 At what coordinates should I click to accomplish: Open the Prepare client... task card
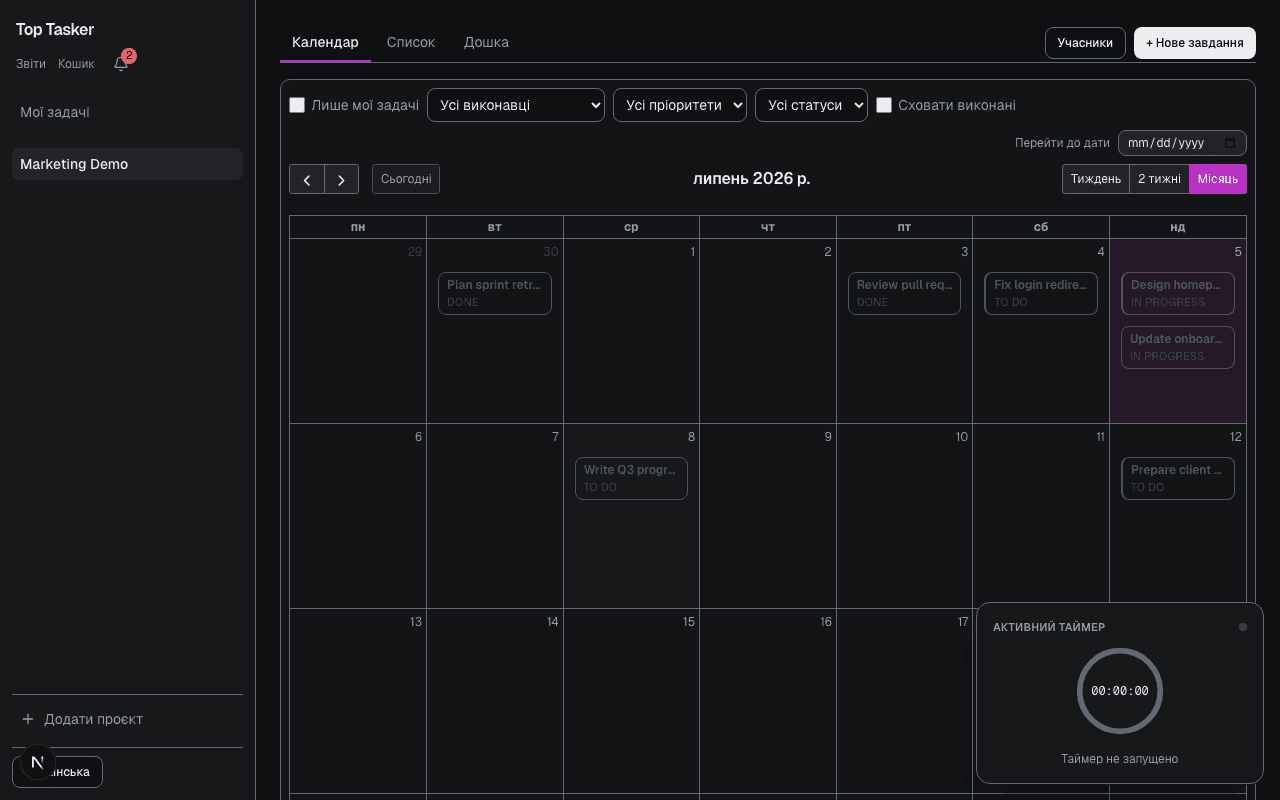pyautogui.click(x=1178, y=478)
